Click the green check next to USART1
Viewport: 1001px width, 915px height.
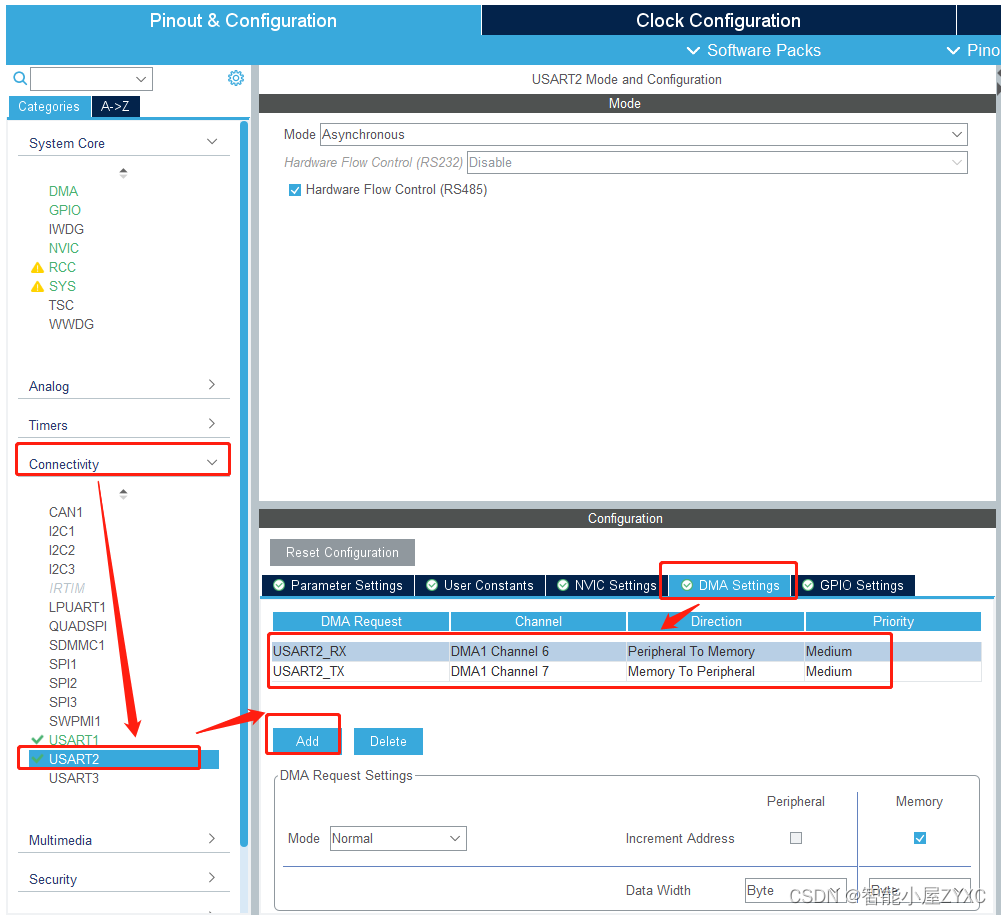tap(38, 739)
